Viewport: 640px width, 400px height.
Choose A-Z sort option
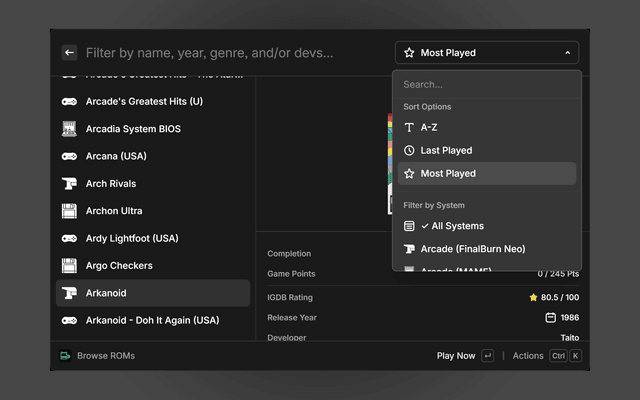pos(487,127)
